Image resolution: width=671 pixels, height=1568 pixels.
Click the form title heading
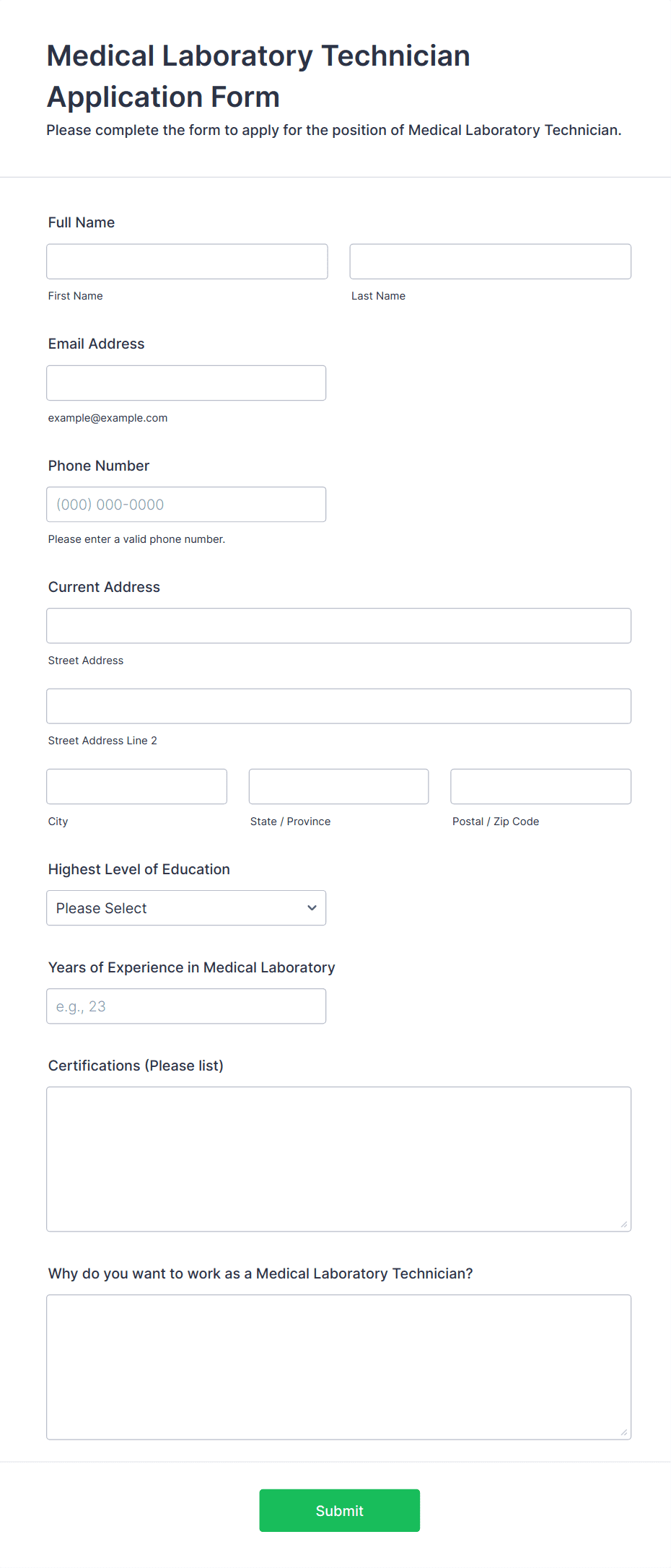[258, 76]
